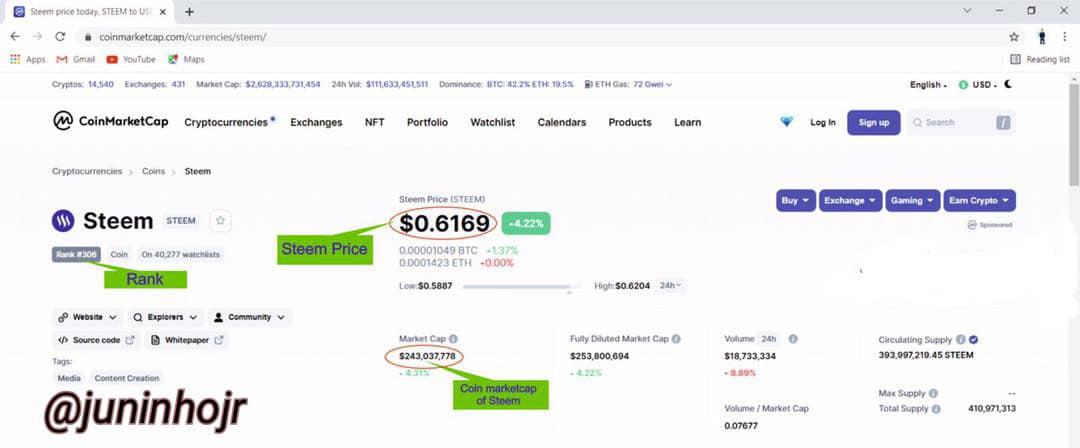
Task: Click verified badge beside Circulating Supply
Action: click(974, 340)
